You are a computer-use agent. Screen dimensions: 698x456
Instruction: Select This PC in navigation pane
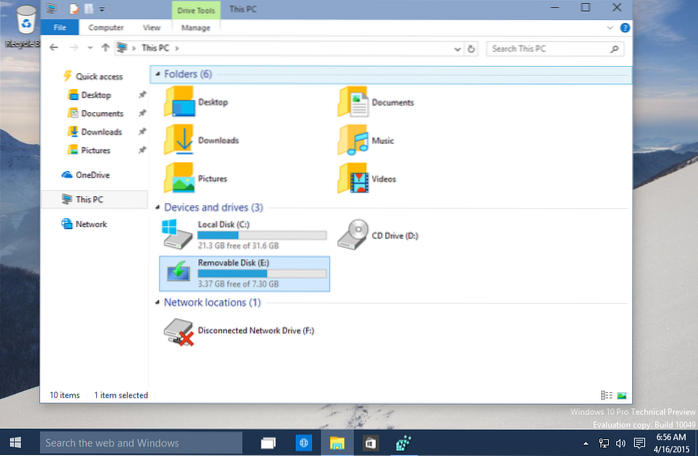click(x=94, y=199)
